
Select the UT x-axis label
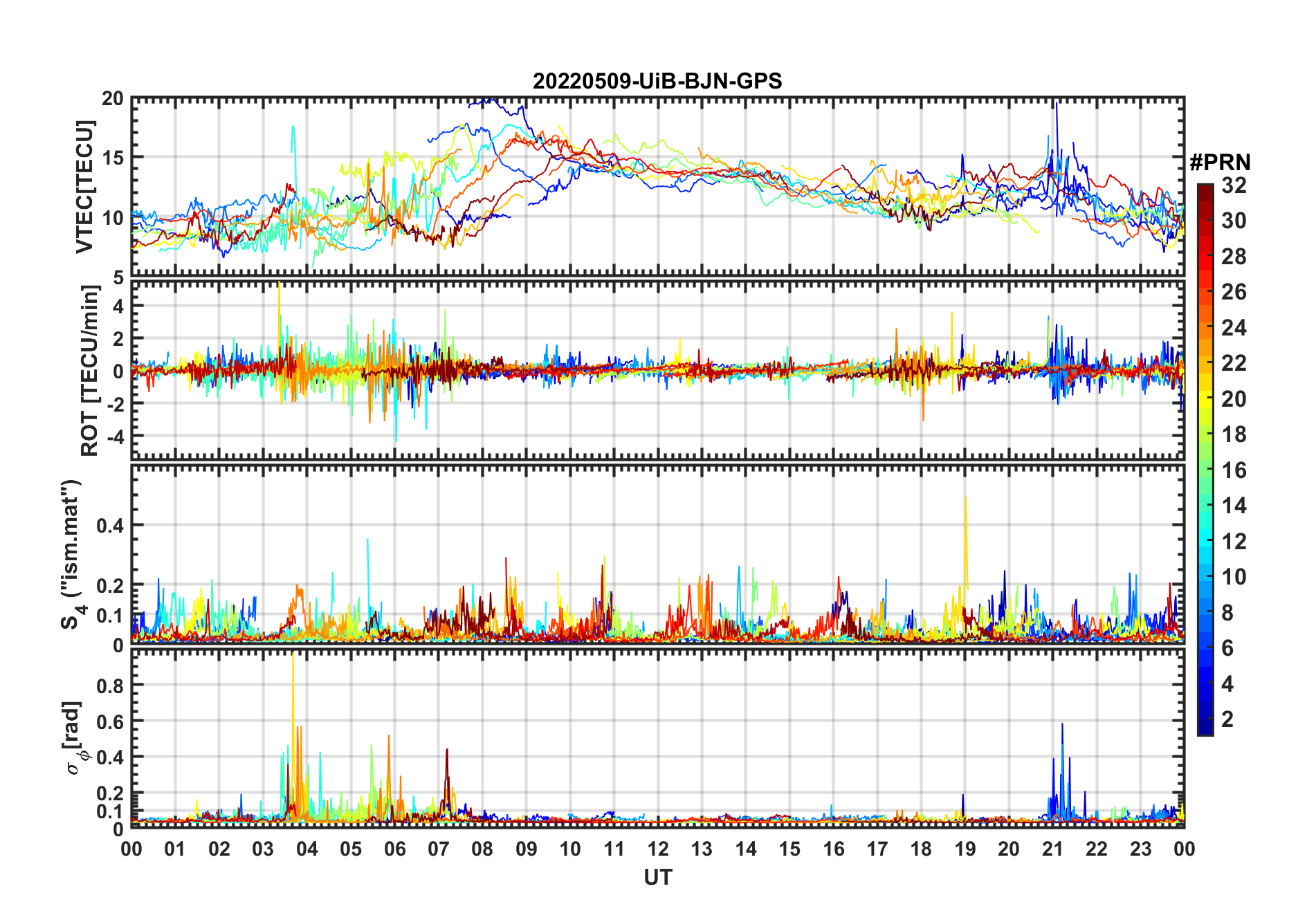pyautogui.click(x=658, y=878)
